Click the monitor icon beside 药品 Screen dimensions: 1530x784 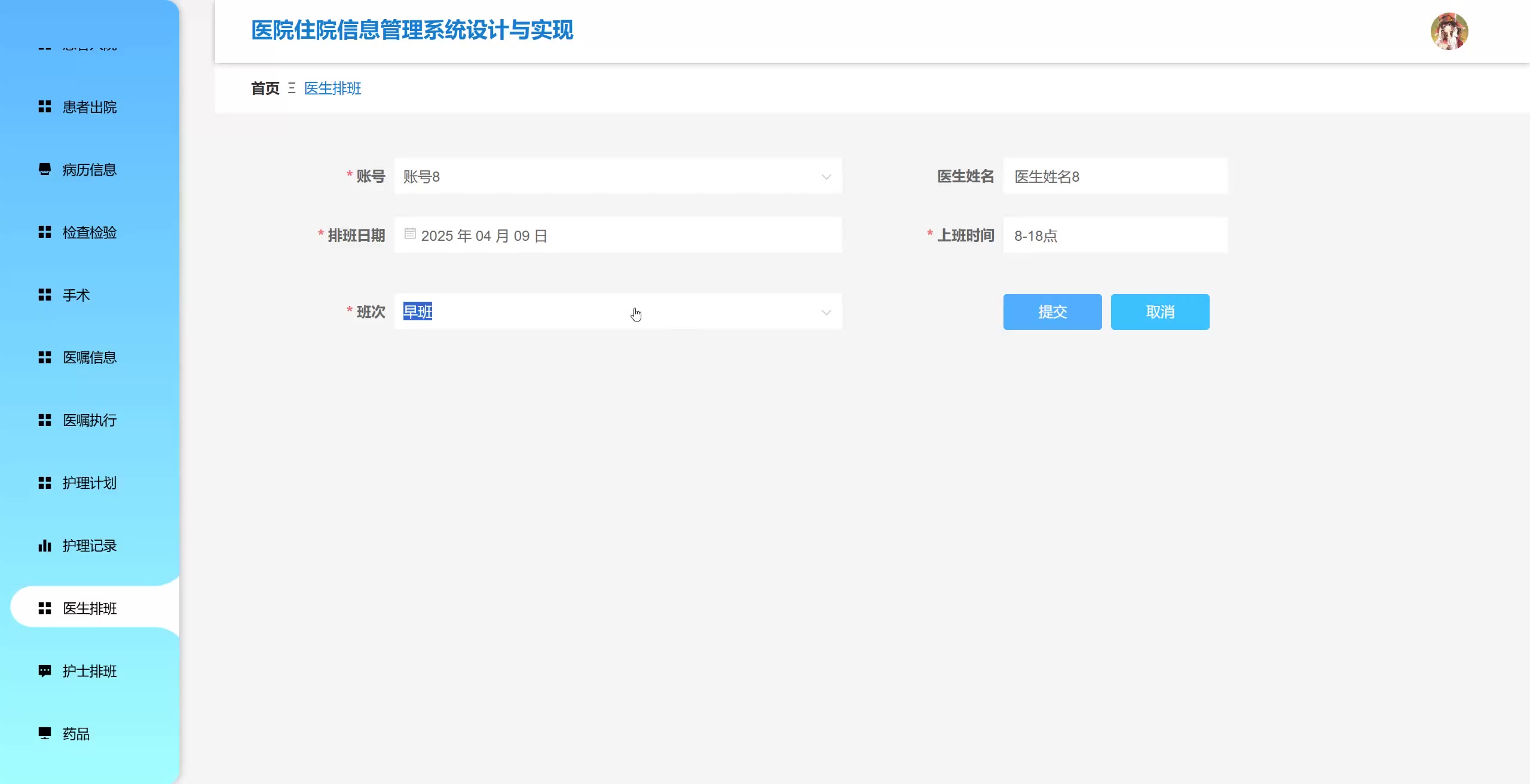coord(45,734)
